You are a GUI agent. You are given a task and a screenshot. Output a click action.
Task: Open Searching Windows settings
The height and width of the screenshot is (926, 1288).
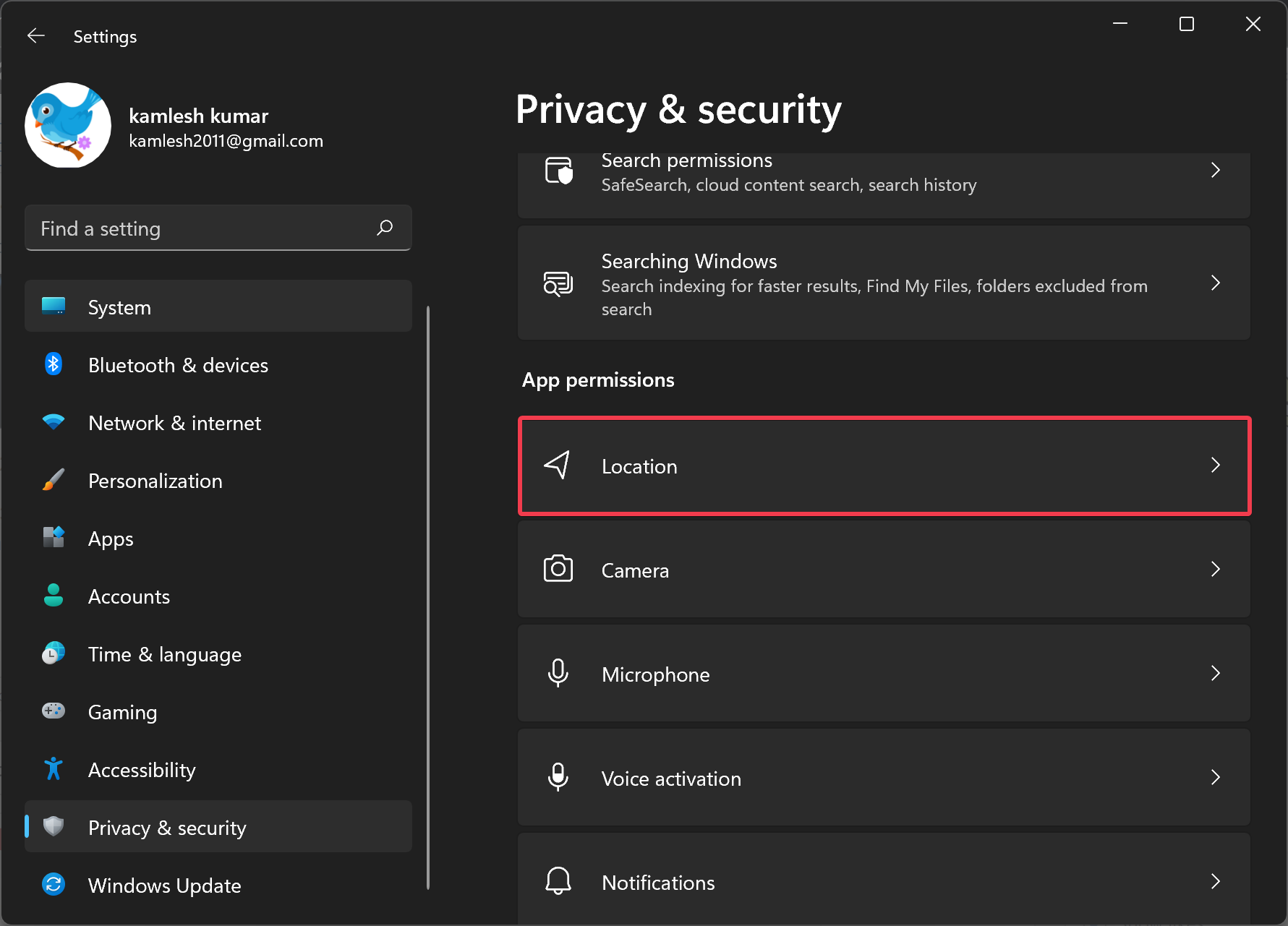[884, 283]
